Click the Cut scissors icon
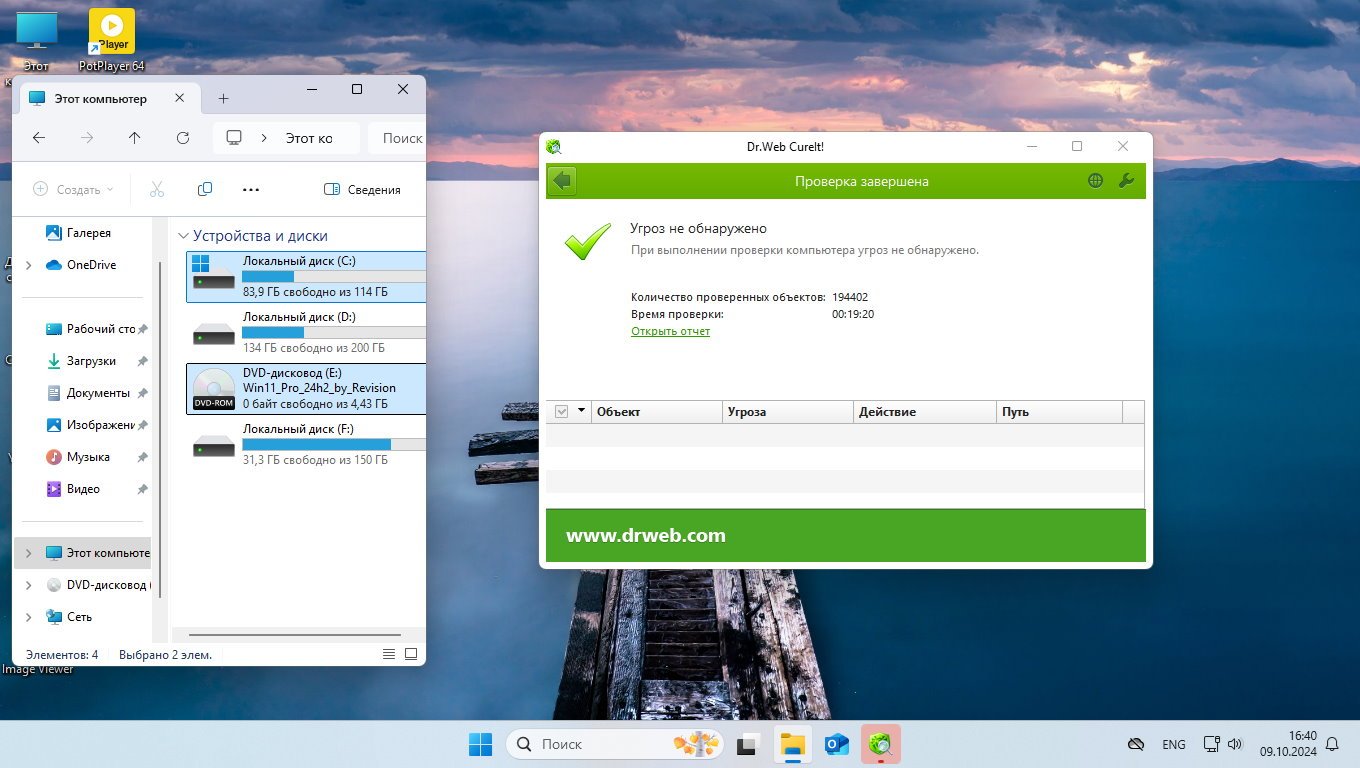 [x=157, y=189]
